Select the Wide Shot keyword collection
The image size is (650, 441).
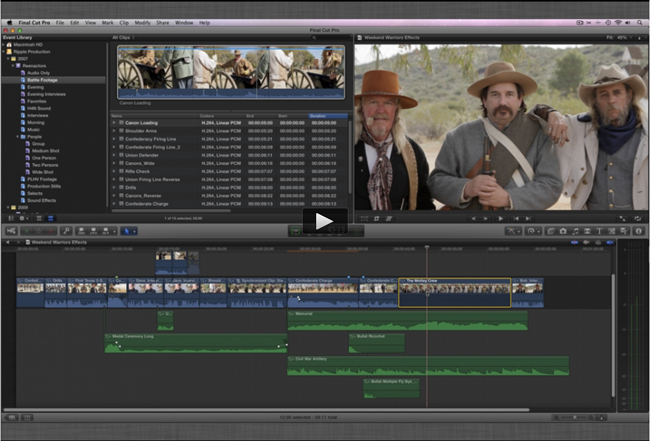click(x=43, y=172)
